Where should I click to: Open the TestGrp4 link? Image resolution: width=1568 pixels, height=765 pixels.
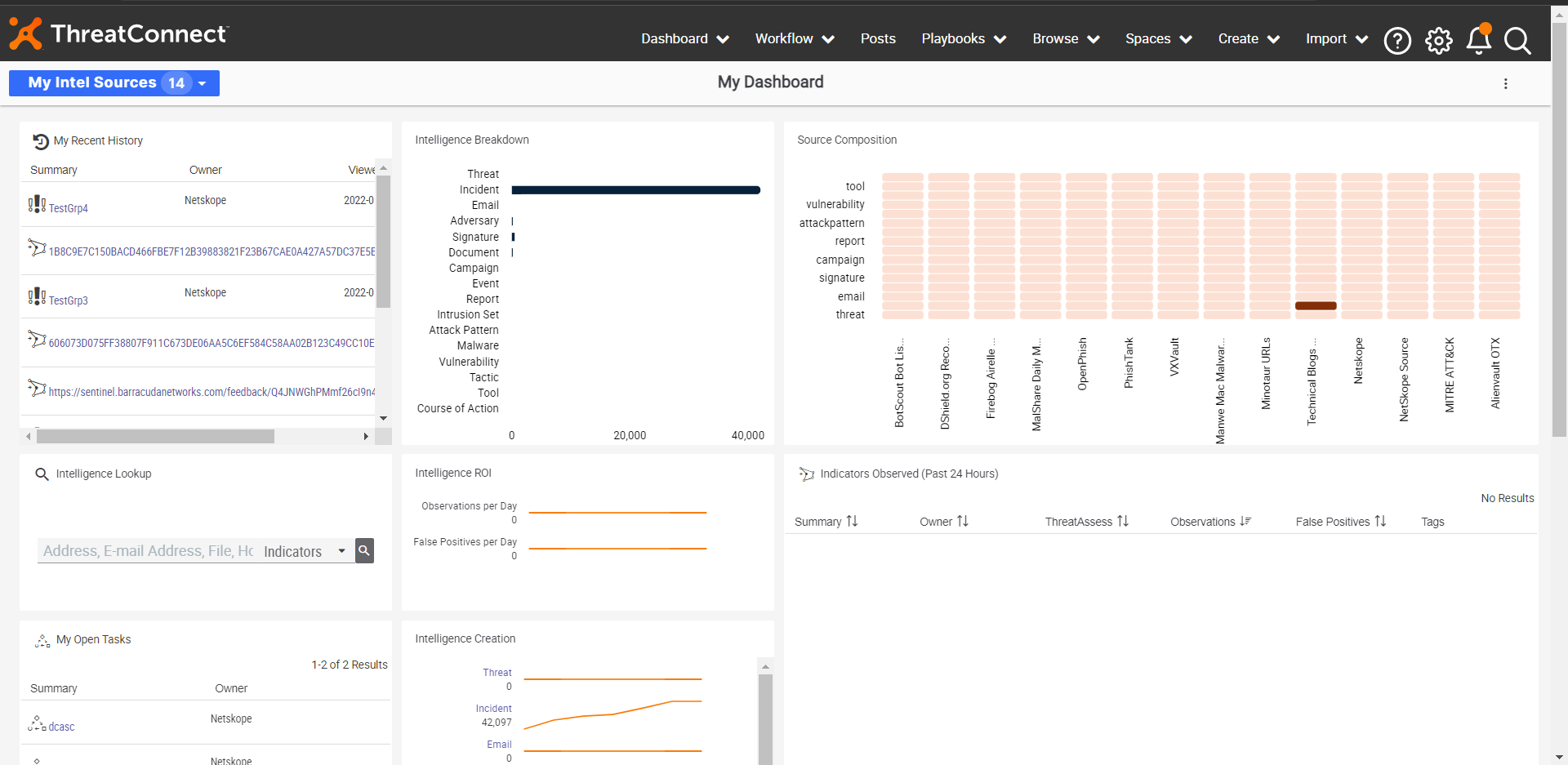click(x=69, y=209)
